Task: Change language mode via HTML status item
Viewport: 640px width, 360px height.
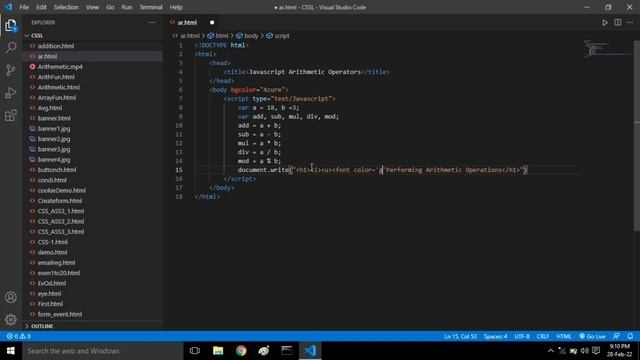Action: pyautogui.click(x=564, y=336)
